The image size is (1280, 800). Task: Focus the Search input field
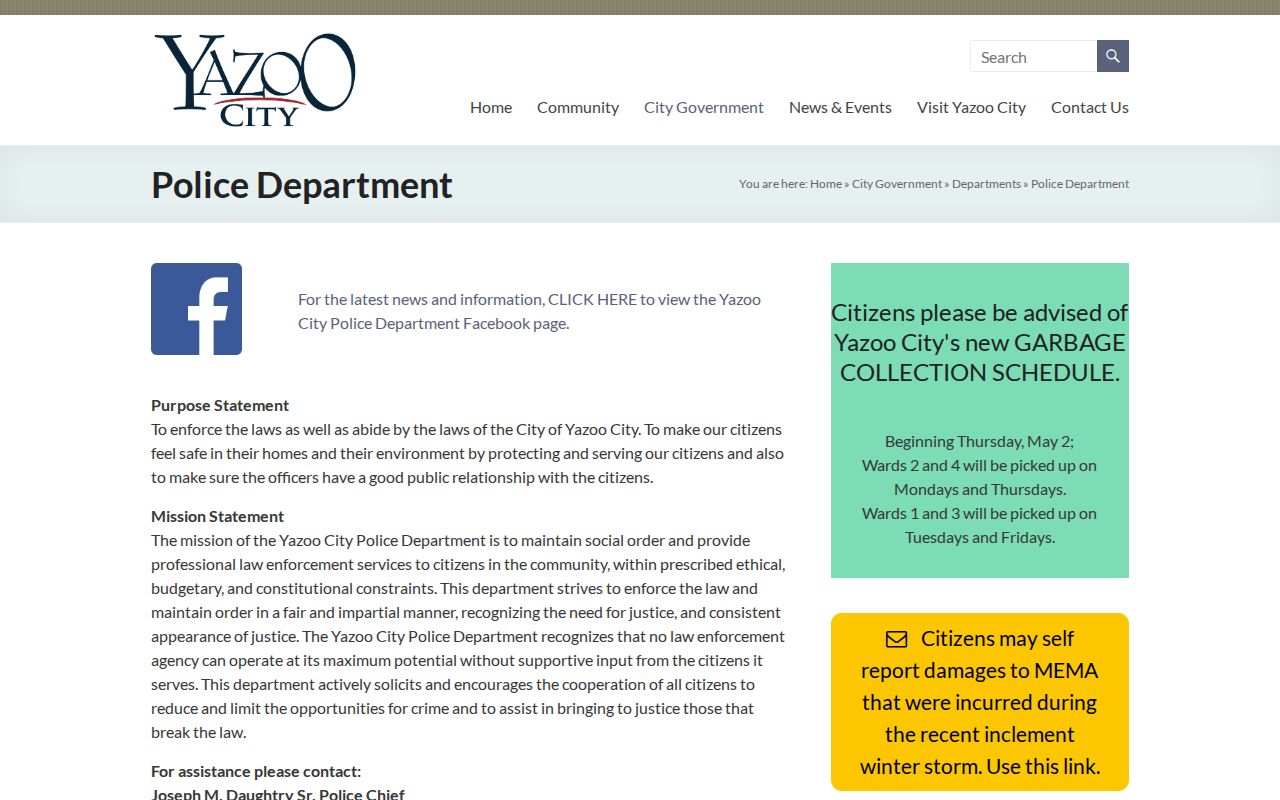(x=1033, y=56)
